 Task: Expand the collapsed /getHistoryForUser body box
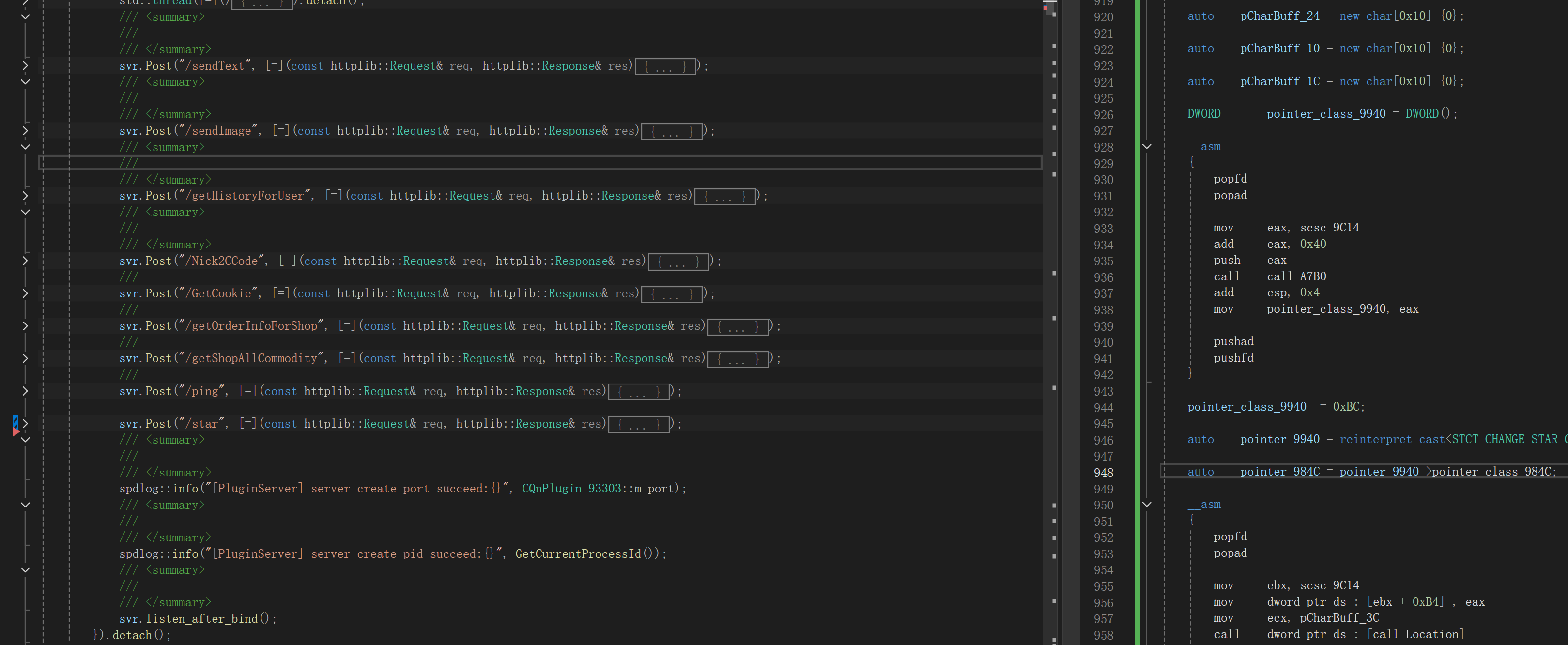[x=724, y=197]
